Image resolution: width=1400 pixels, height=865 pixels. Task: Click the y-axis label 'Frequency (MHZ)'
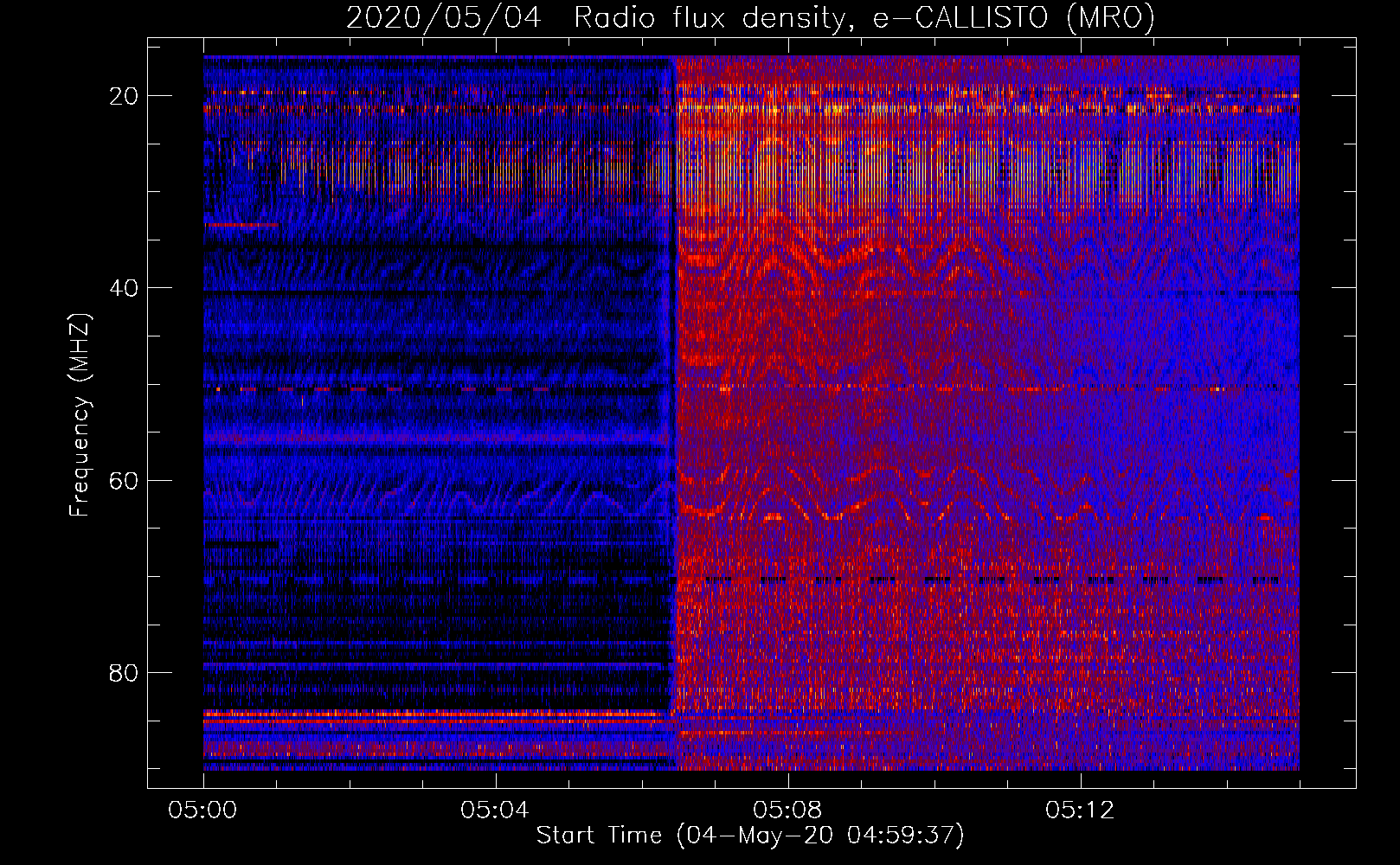tap(80, 414)
